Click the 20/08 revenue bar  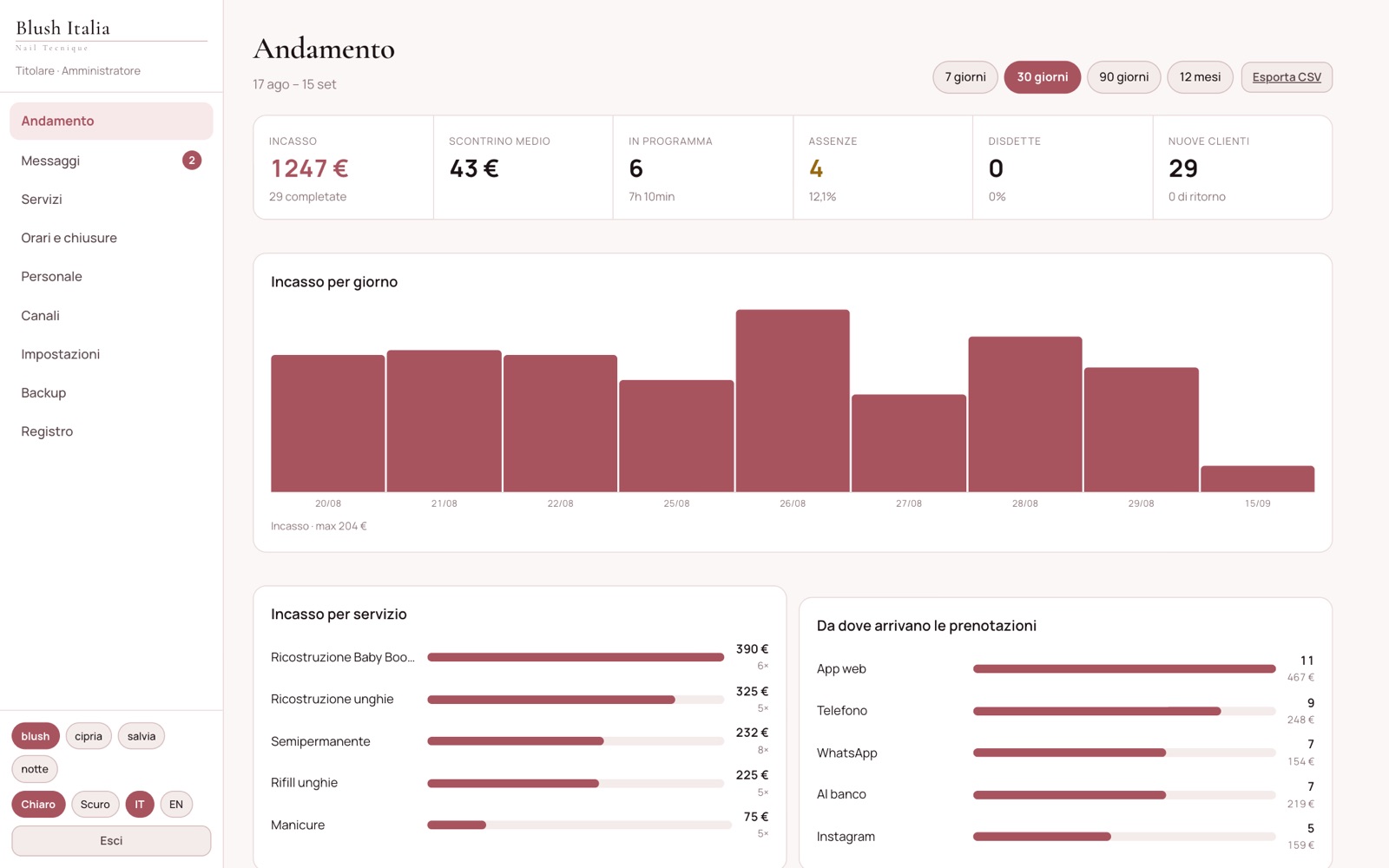[x=328, y=424]
